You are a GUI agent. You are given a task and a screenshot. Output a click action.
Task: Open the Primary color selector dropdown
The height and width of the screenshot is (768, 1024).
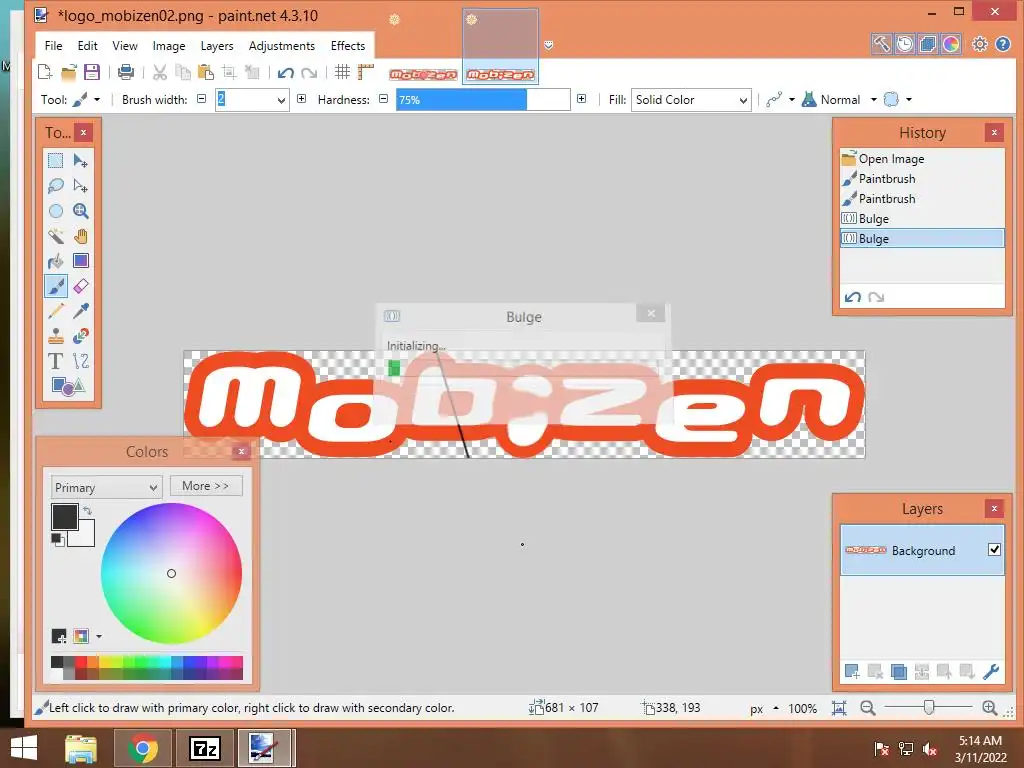pyautogui.click(x=106, y=488)
